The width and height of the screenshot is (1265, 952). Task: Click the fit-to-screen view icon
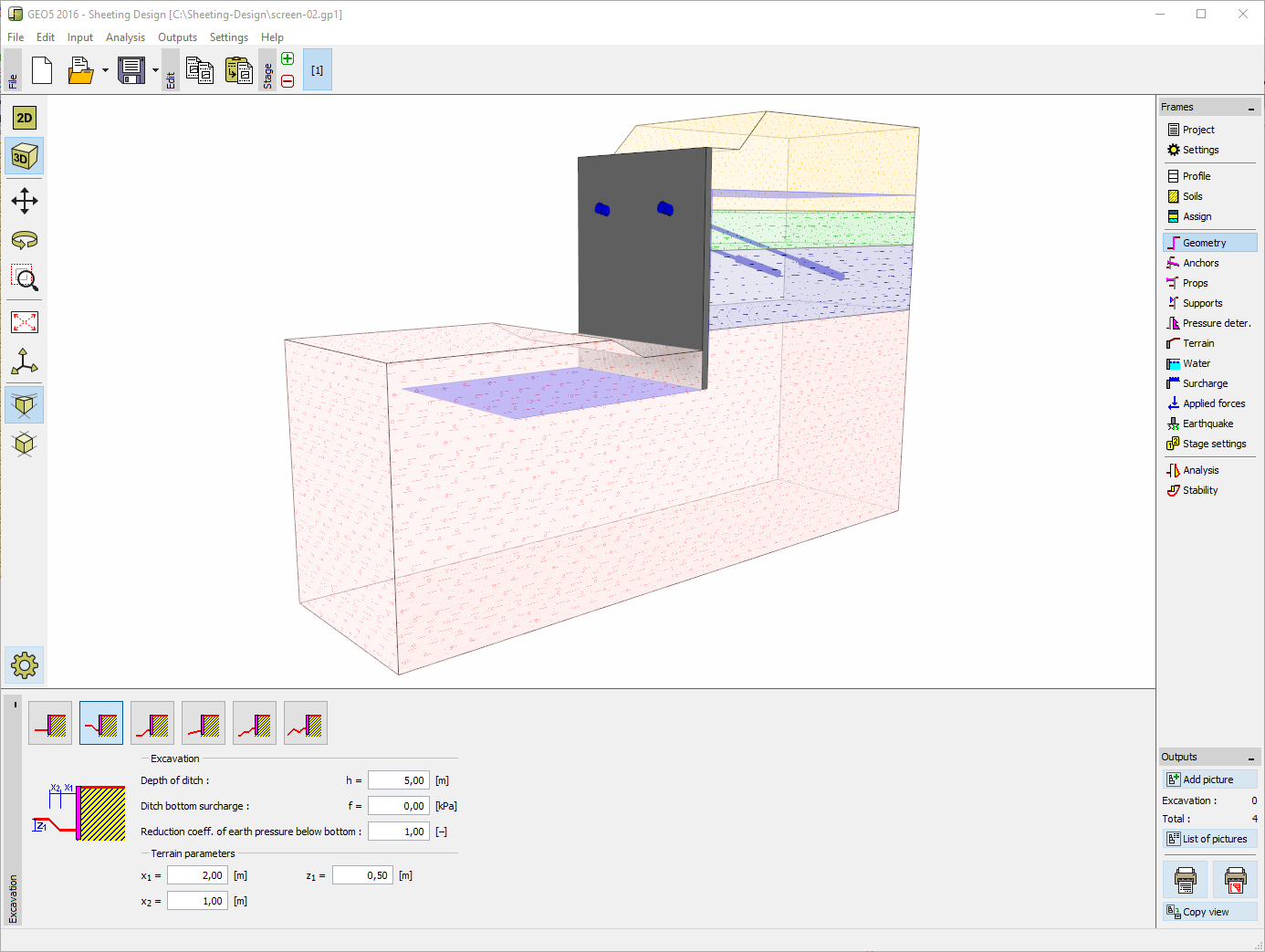[24, 321]
